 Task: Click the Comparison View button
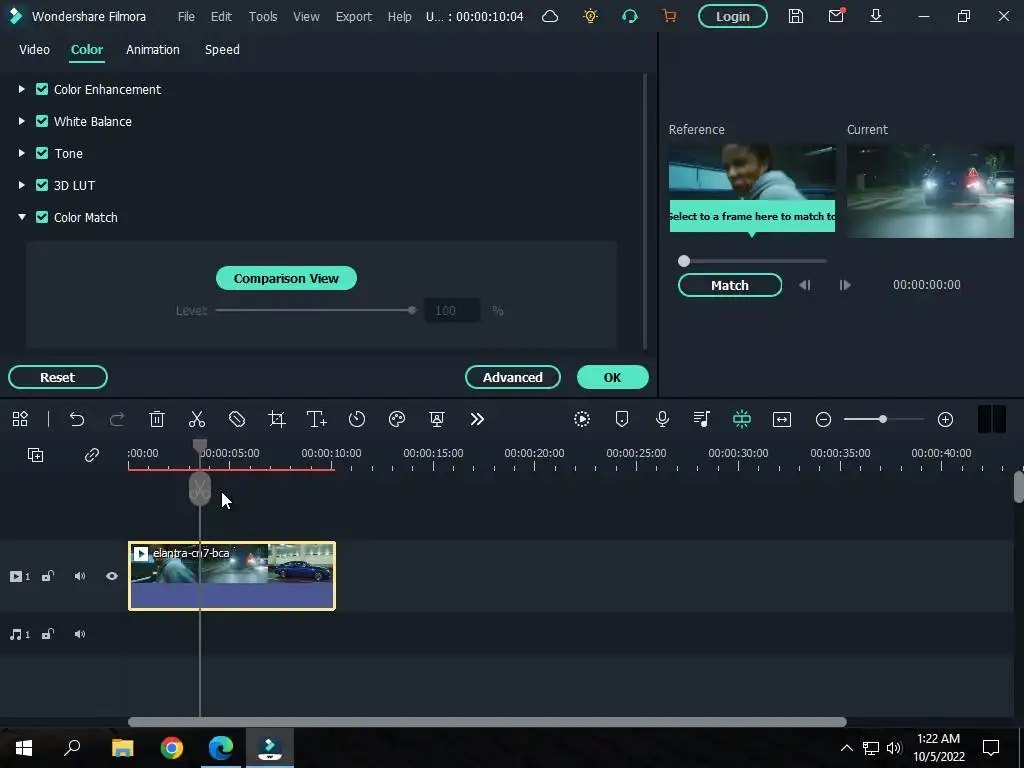pyautogui.click(x=286, y=279)
